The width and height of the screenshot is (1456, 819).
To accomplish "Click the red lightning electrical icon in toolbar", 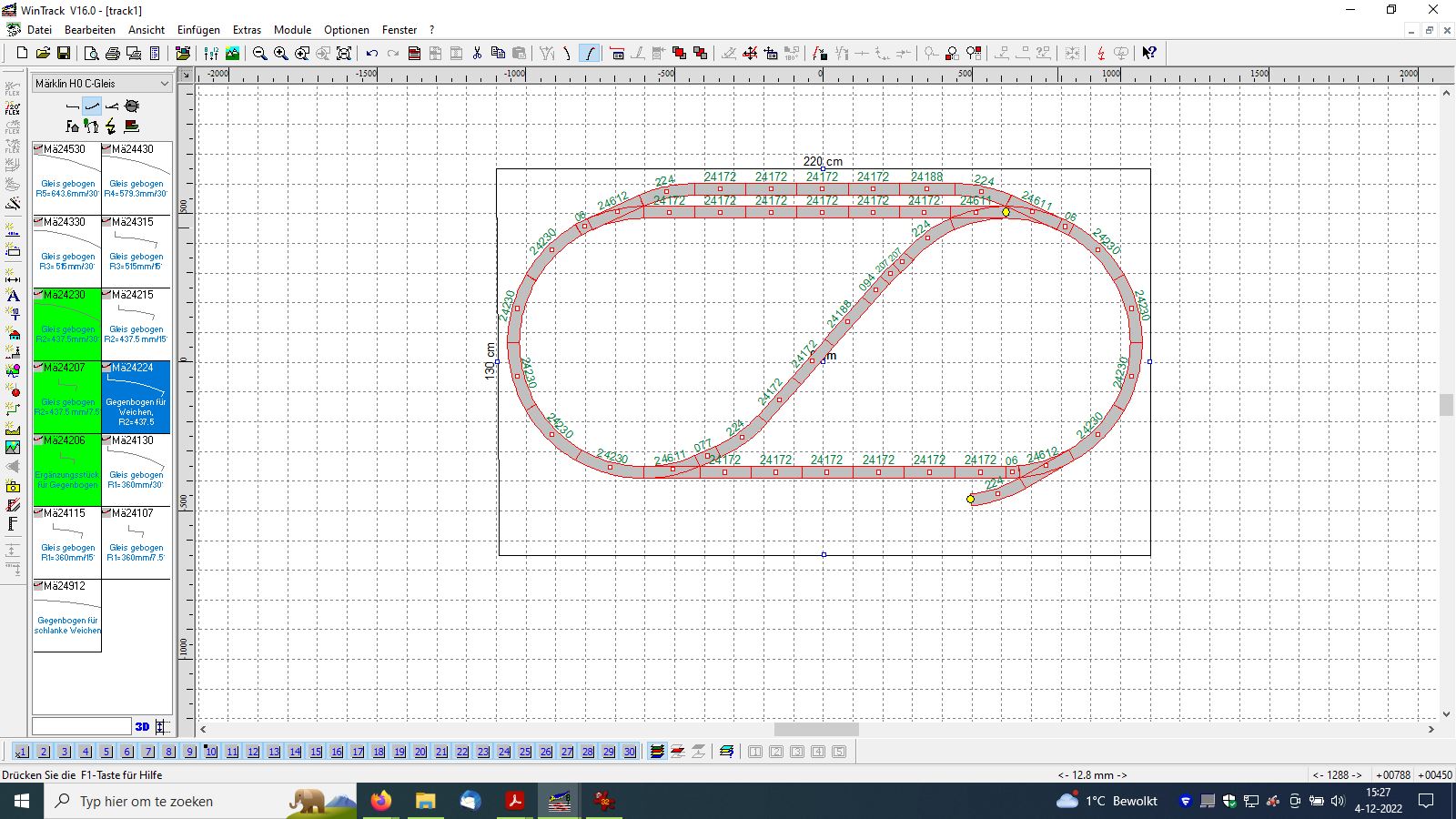I will pyautogui.click(x=1101, y=54).
